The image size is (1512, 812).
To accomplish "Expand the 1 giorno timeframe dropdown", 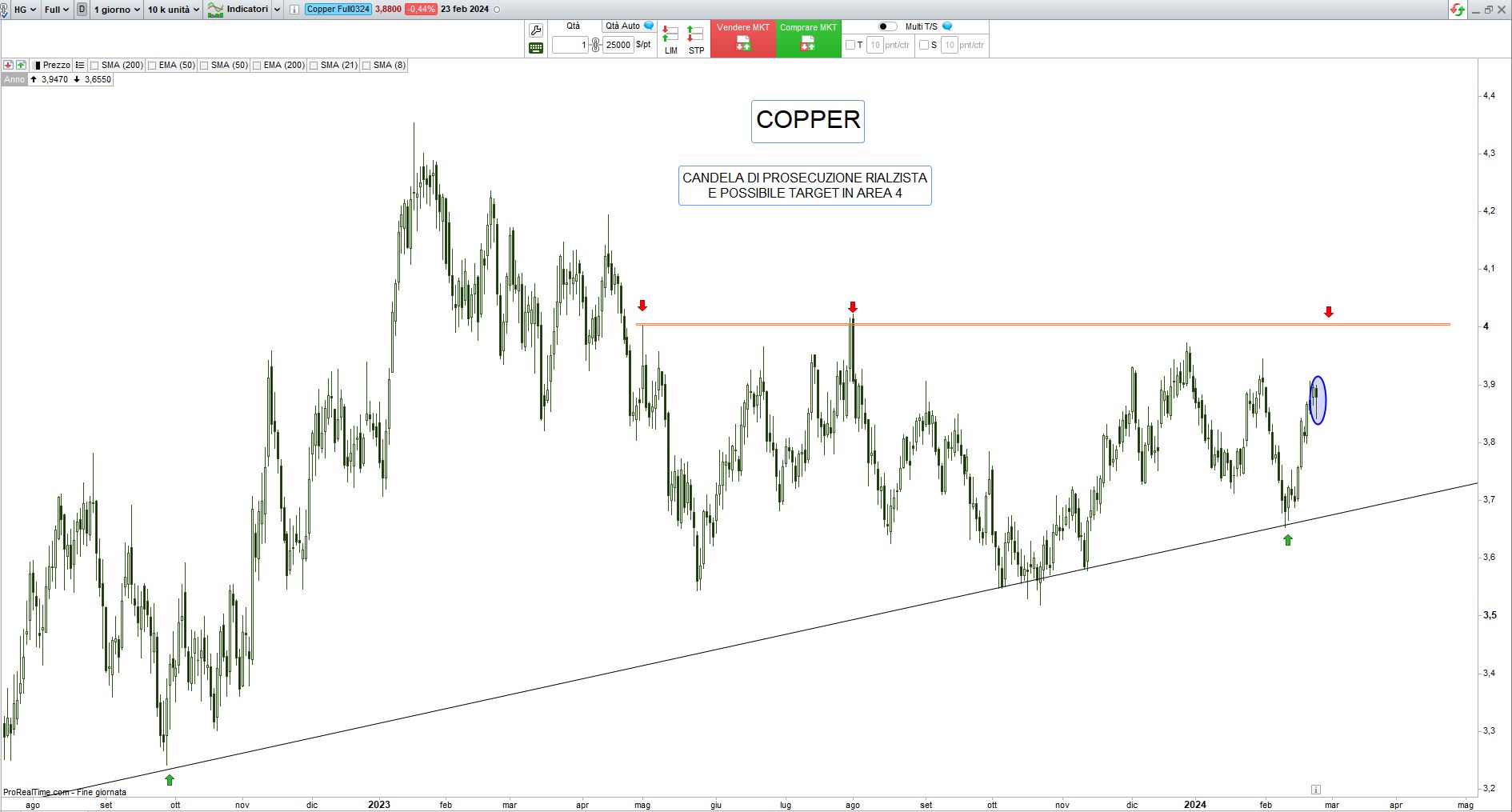I will (x=117, y=10).
